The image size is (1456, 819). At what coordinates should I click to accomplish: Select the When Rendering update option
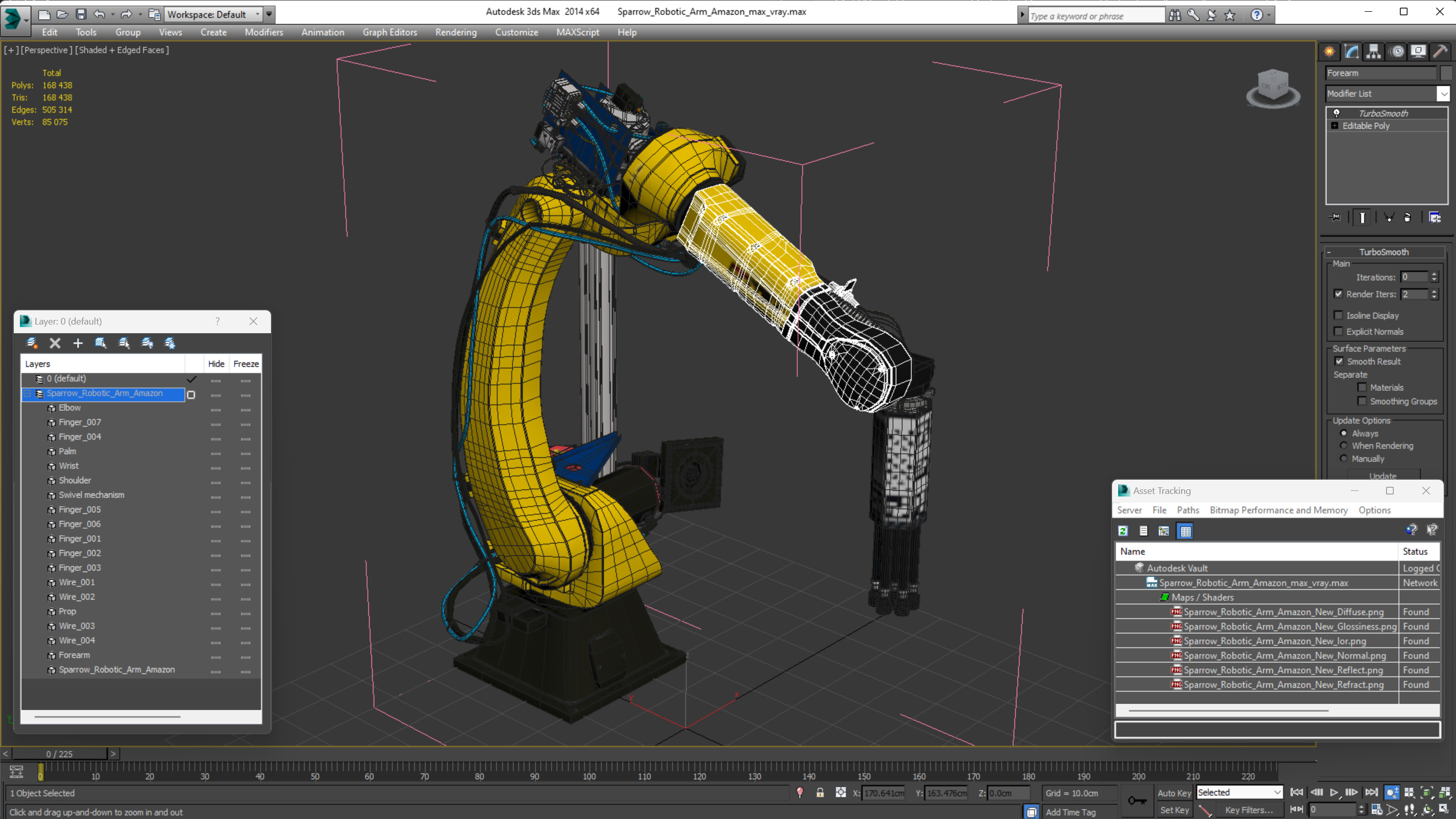[x=1344, y=446]
